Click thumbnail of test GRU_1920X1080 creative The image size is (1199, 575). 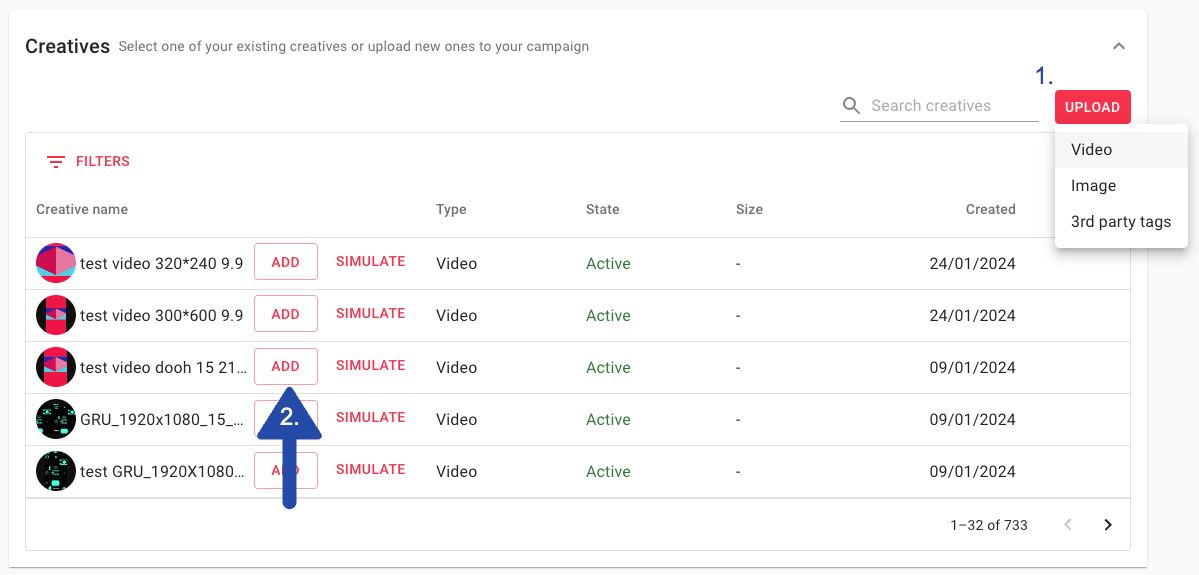coord(56,471)
